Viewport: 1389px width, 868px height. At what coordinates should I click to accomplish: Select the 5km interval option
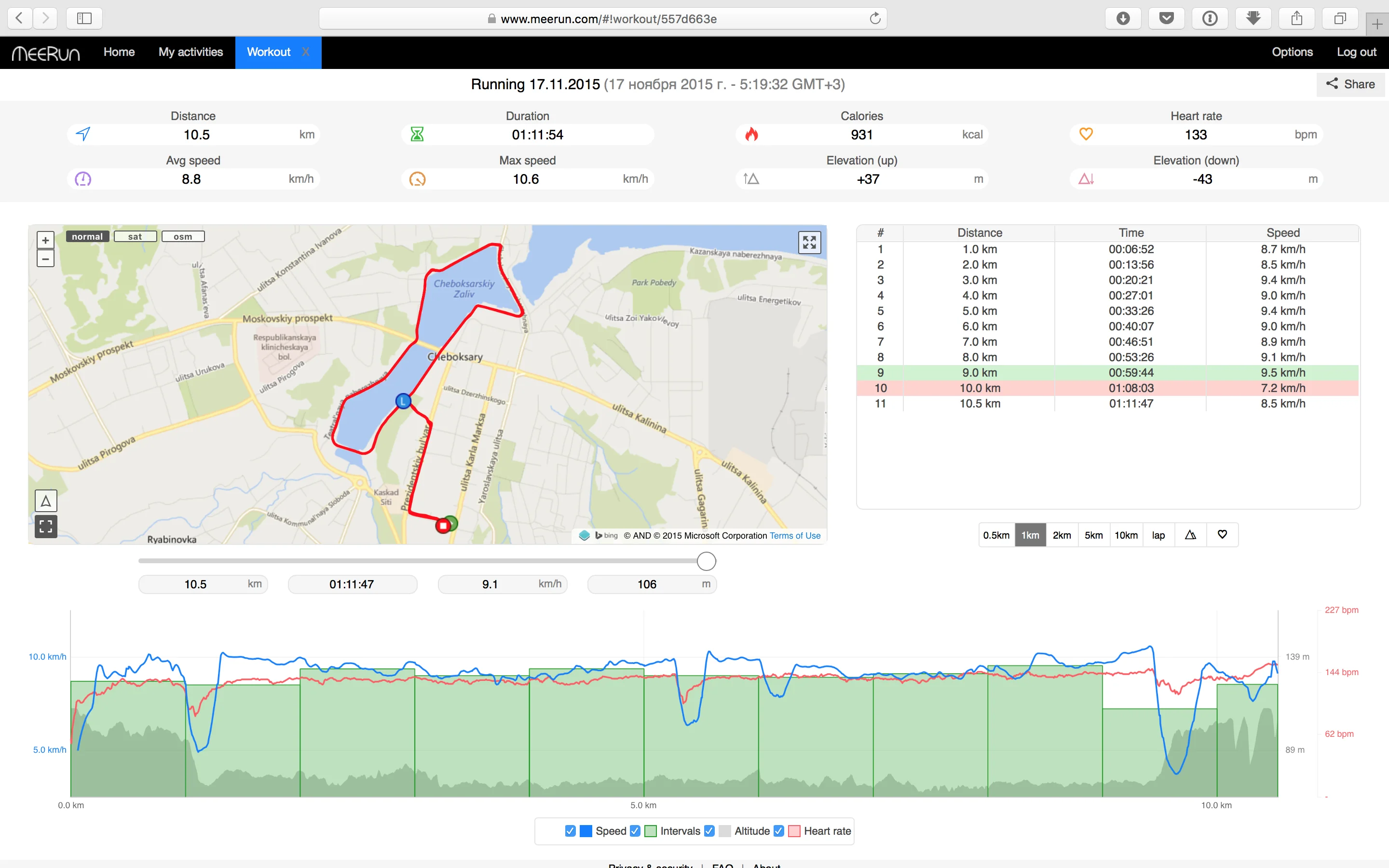1093,535
